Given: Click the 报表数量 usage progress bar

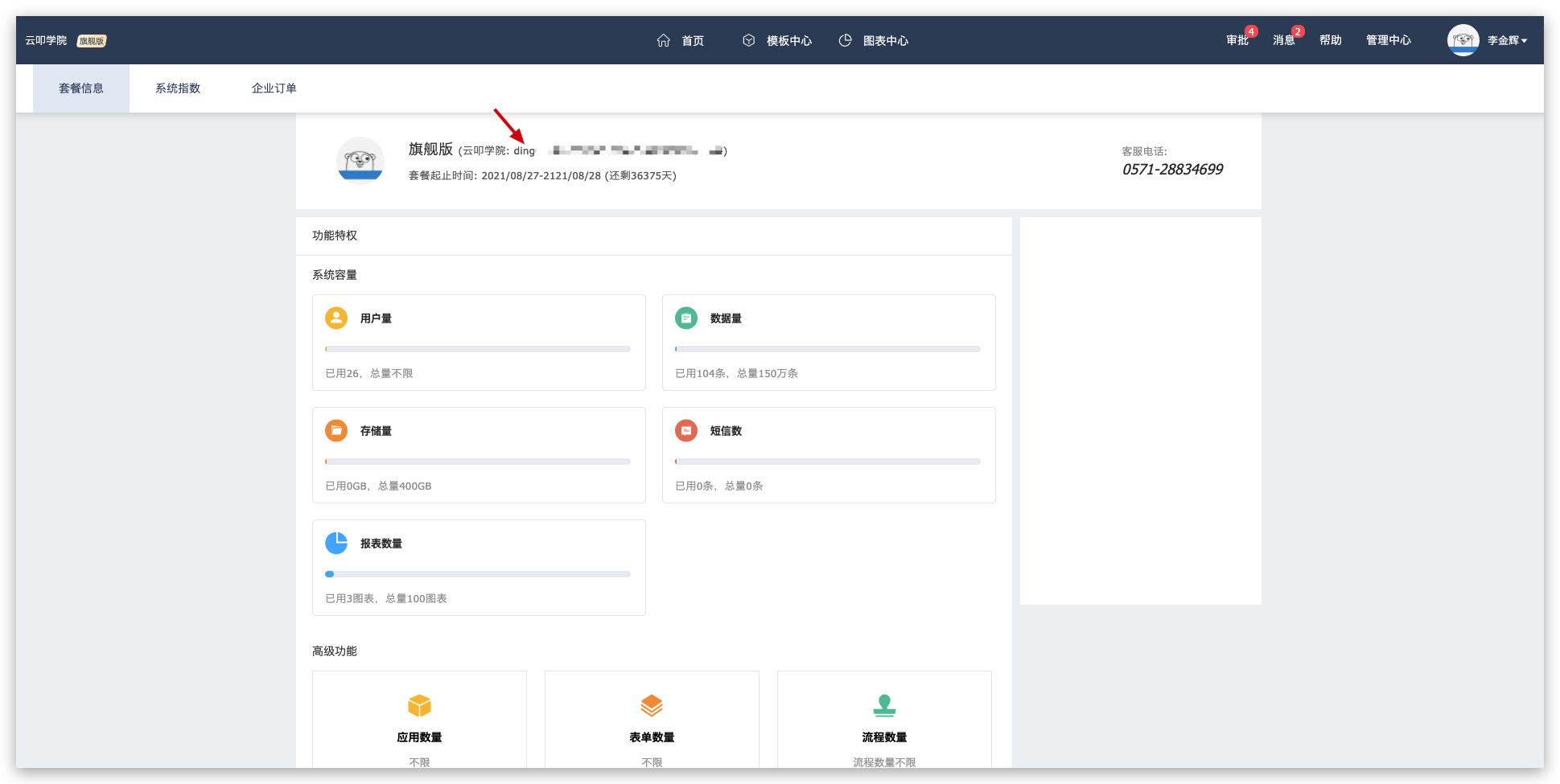Looking at the screenshot, I should (478, 574).
